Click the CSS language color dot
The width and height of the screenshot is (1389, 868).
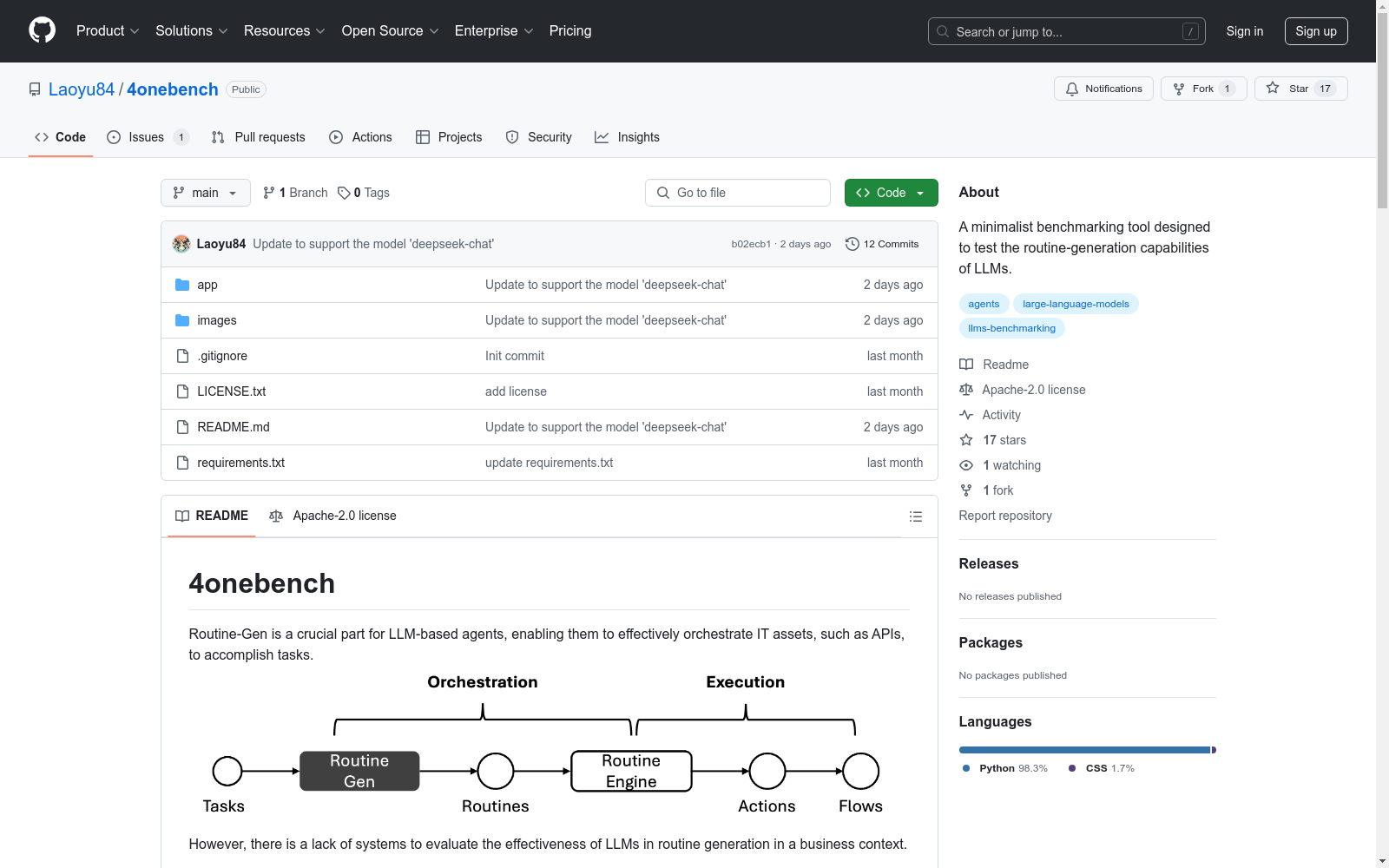pyautogui.click(x=1072, y=768)
